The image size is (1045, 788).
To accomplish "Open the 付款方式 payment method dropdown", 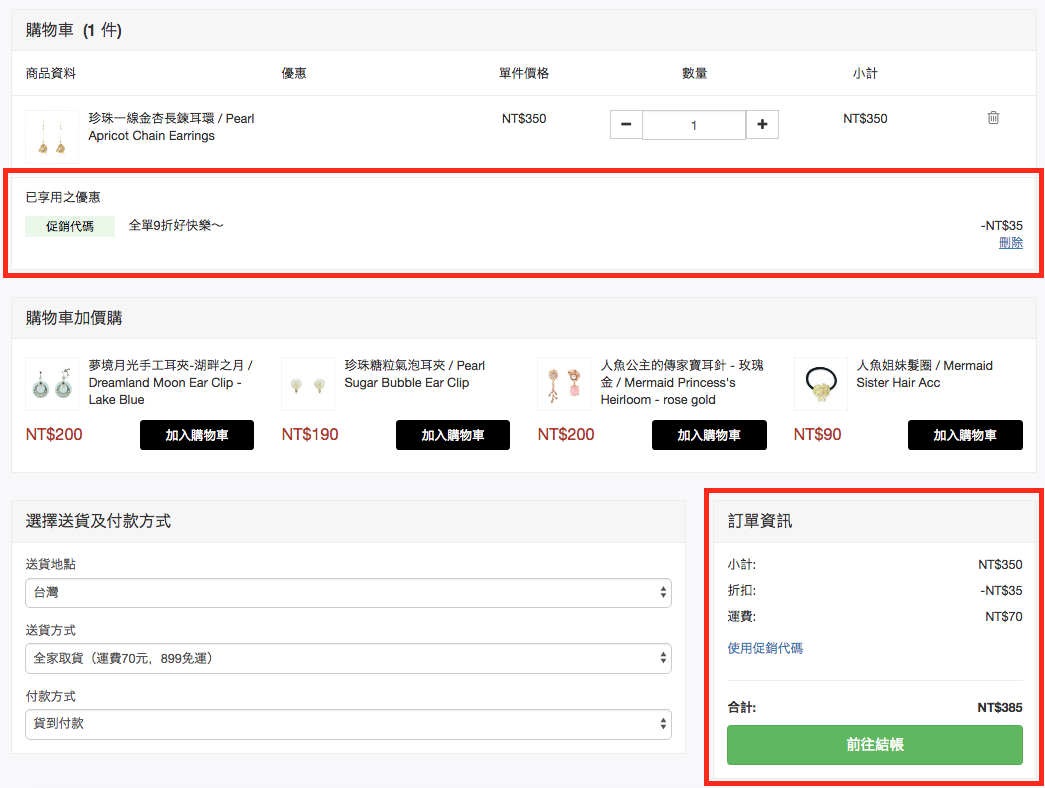I will click(x=348, y=724).
